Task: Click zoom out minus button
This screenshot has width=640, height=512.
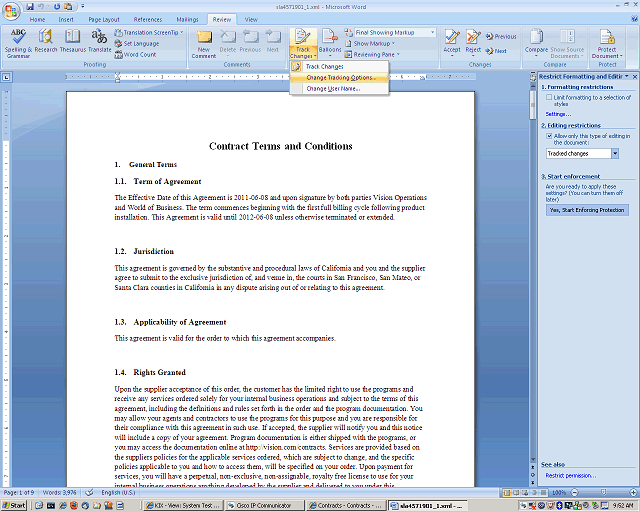Action: (574, 492)
